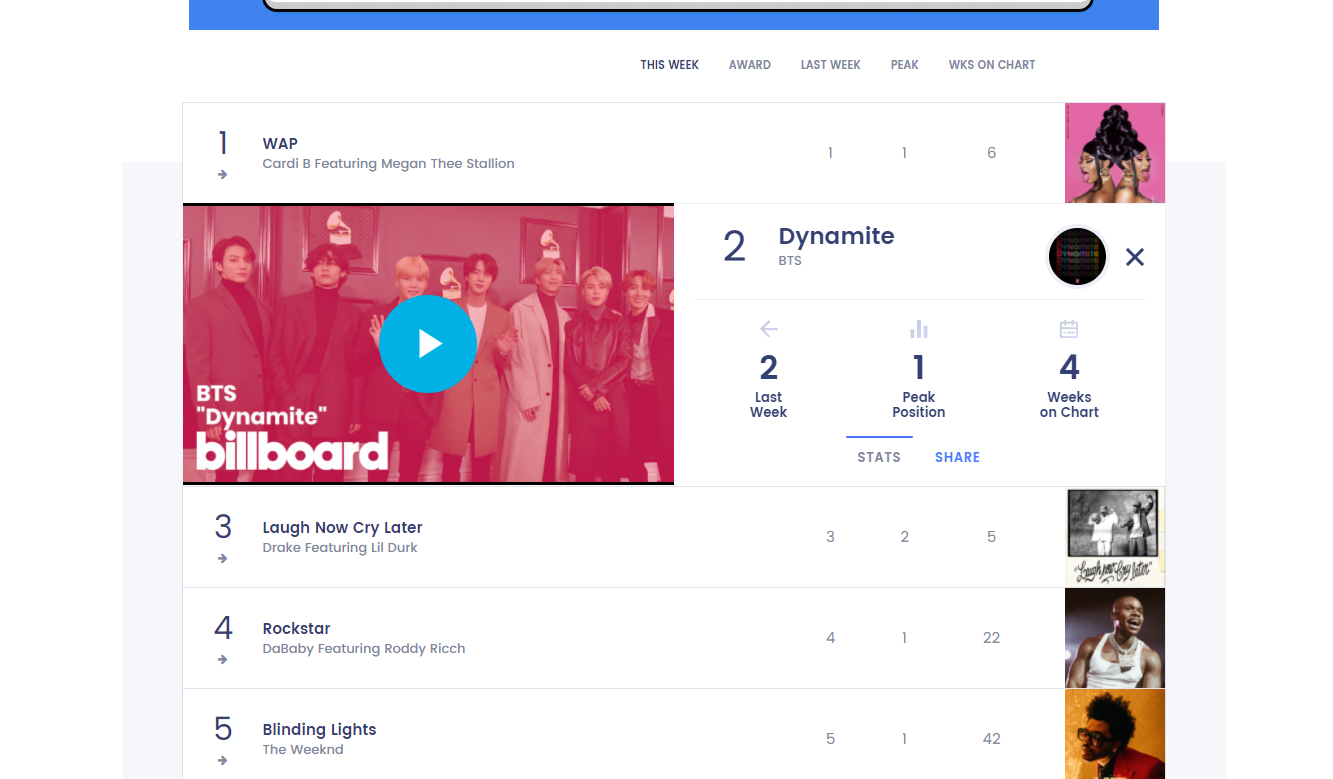Select the WKS ON CHART column header
The height and width of the screenshot is (779, 1333).
coord(992,65)
